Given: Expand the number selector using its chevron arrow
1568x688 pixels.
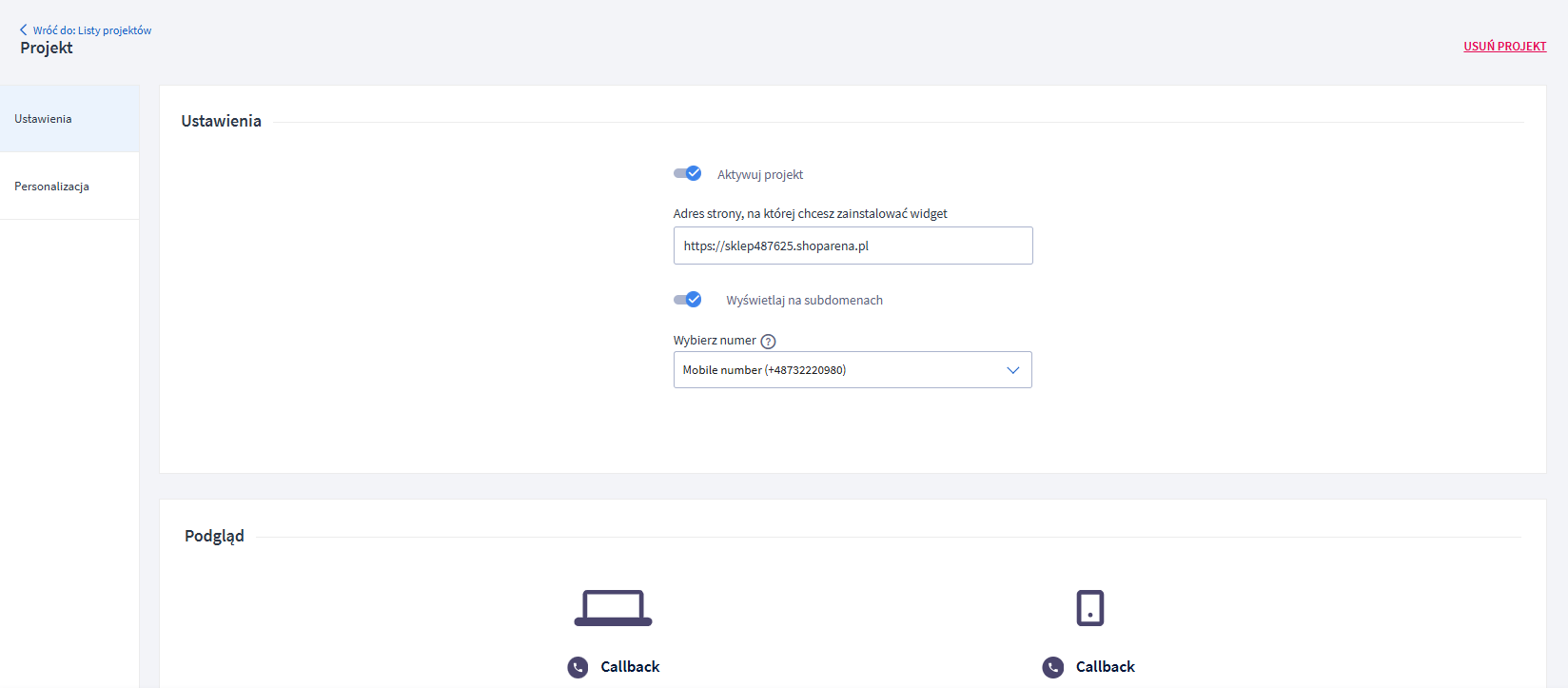Looking at the screenshot, I should [x=1012, y=370].
